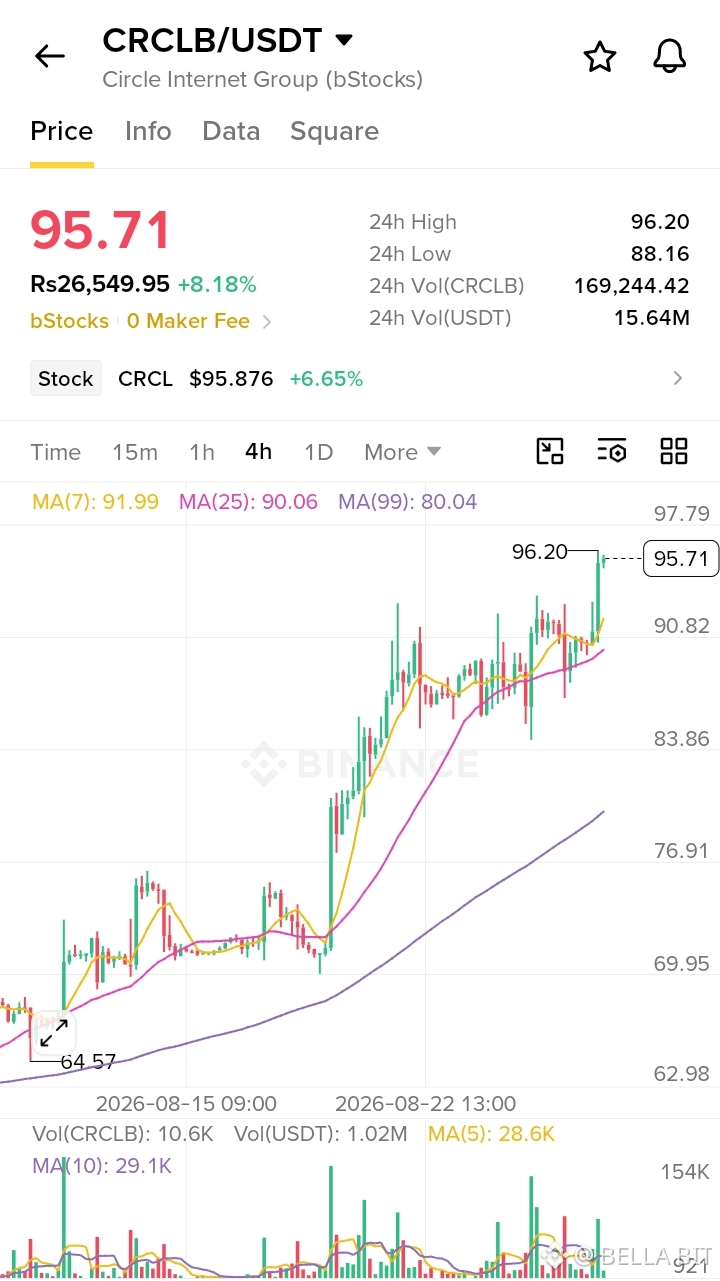Image resolution: width=720 pixels, height=1281 pixels.
Task: Tap the 24h High value 96.20
Action: click(660, 222)
